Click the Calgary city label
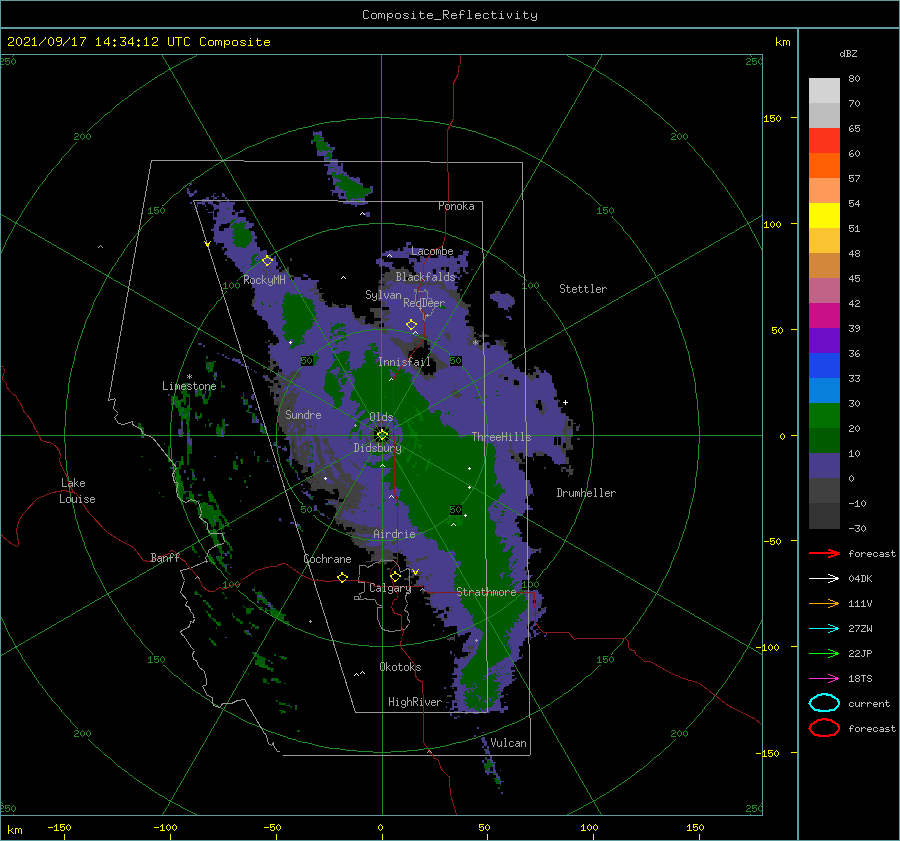Image resolution: width=900 pixels, height=841 pixels. pos(390,588)
